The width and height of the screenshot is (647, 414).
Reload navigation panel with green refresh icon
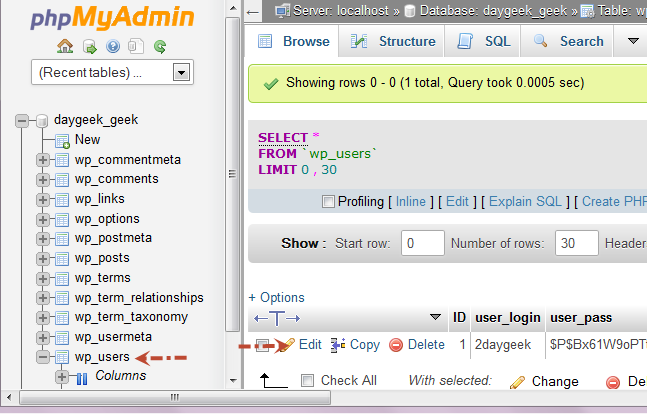pos(160,47)
